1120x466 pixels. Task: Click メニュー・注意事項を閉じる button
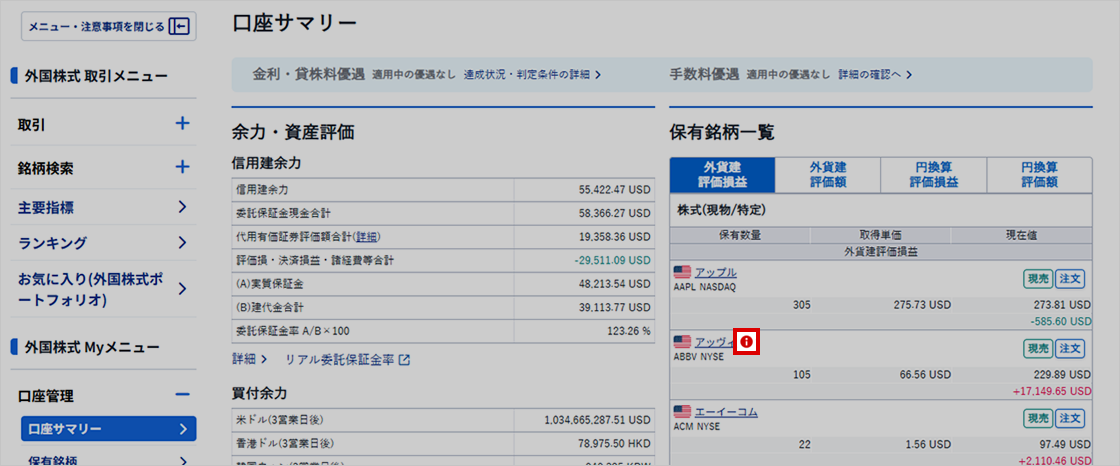pyautogui.click(x=109, y=27)
